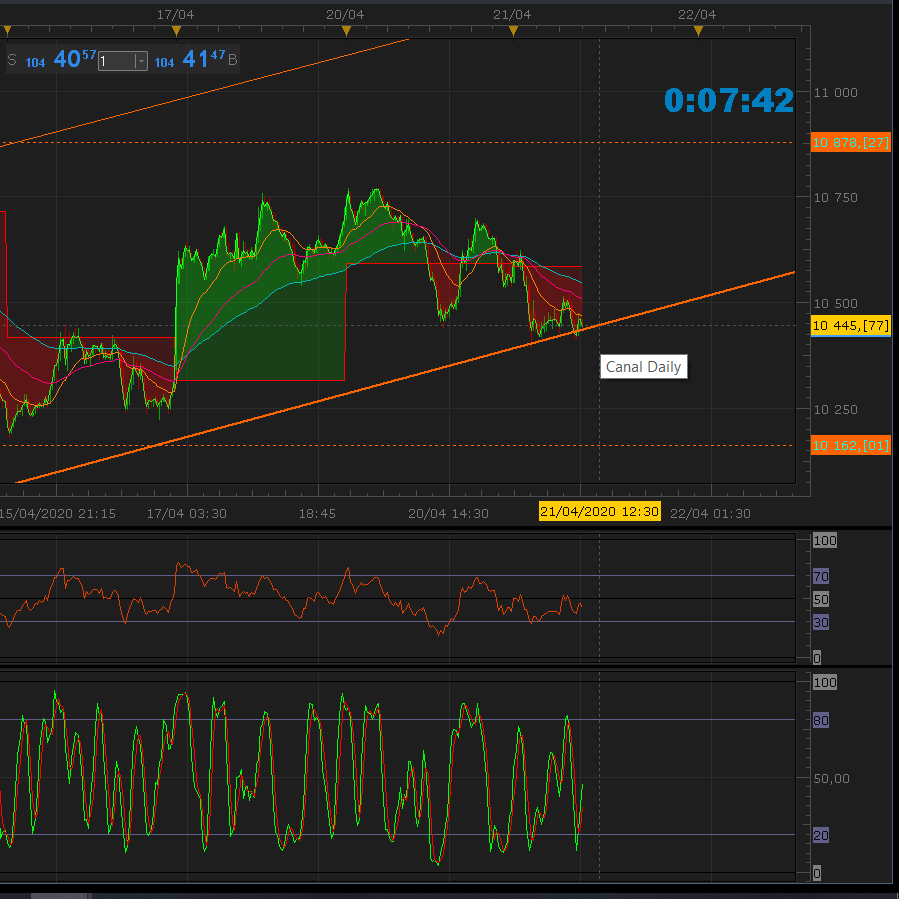Click the stochastic 50,00 axis label

pyautogui.click(x=831, y=779)
